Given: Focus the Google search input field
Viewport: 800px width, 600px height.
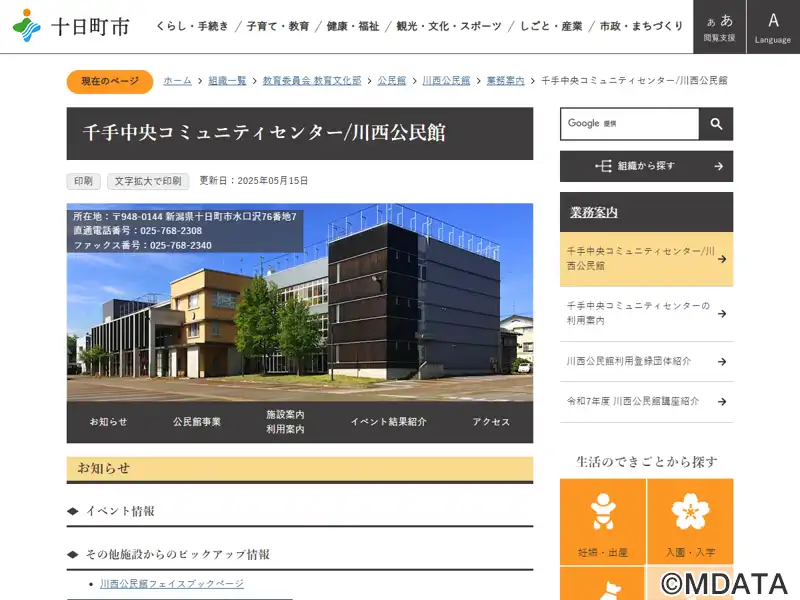Looking at the screenshot, I should [630, 124].
